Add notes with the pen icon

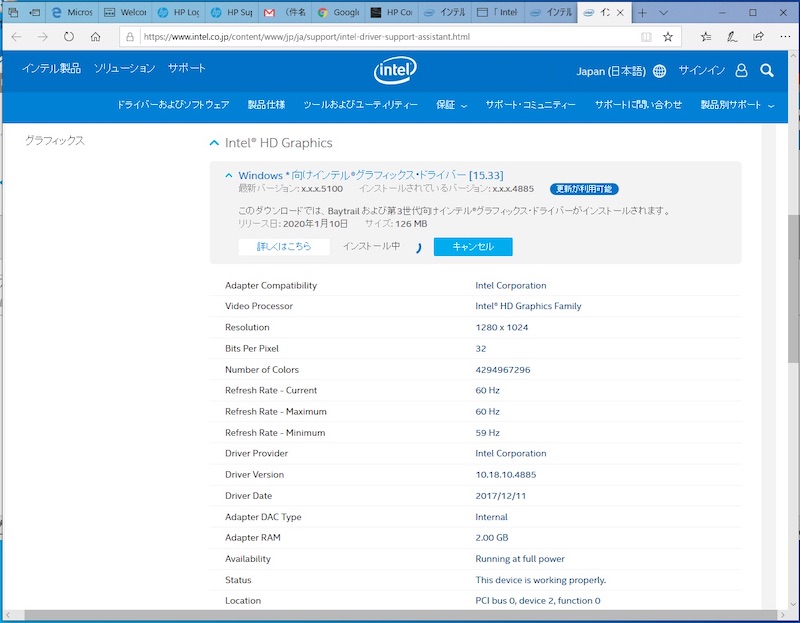pos(732,37)
